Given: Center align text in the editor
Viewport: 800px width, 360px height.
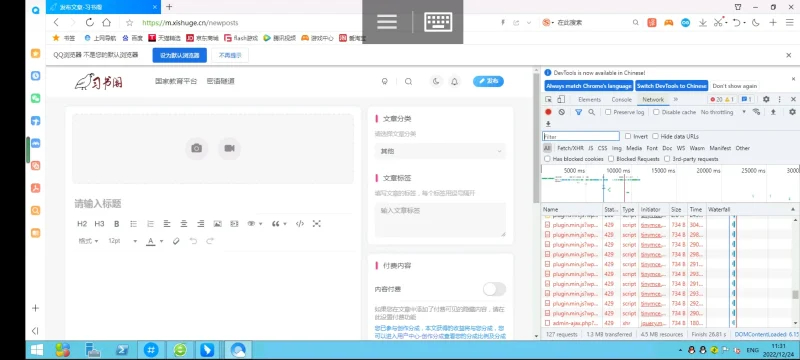Looking at the screenshot, I should pos(184,224).
